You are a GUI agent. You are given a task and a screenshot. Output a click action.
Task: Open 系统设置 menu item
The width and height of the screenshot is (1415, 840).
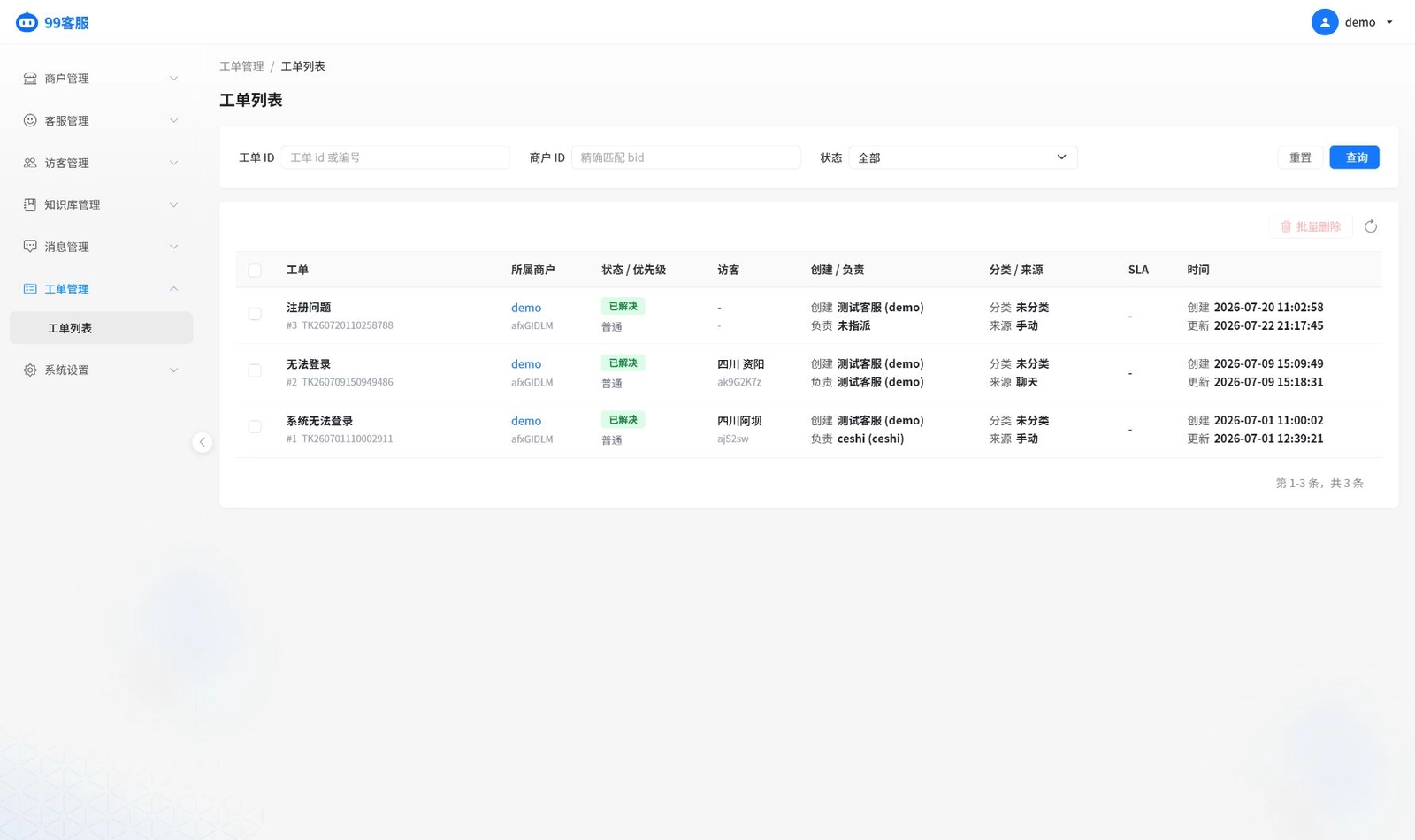click(101, 370)
